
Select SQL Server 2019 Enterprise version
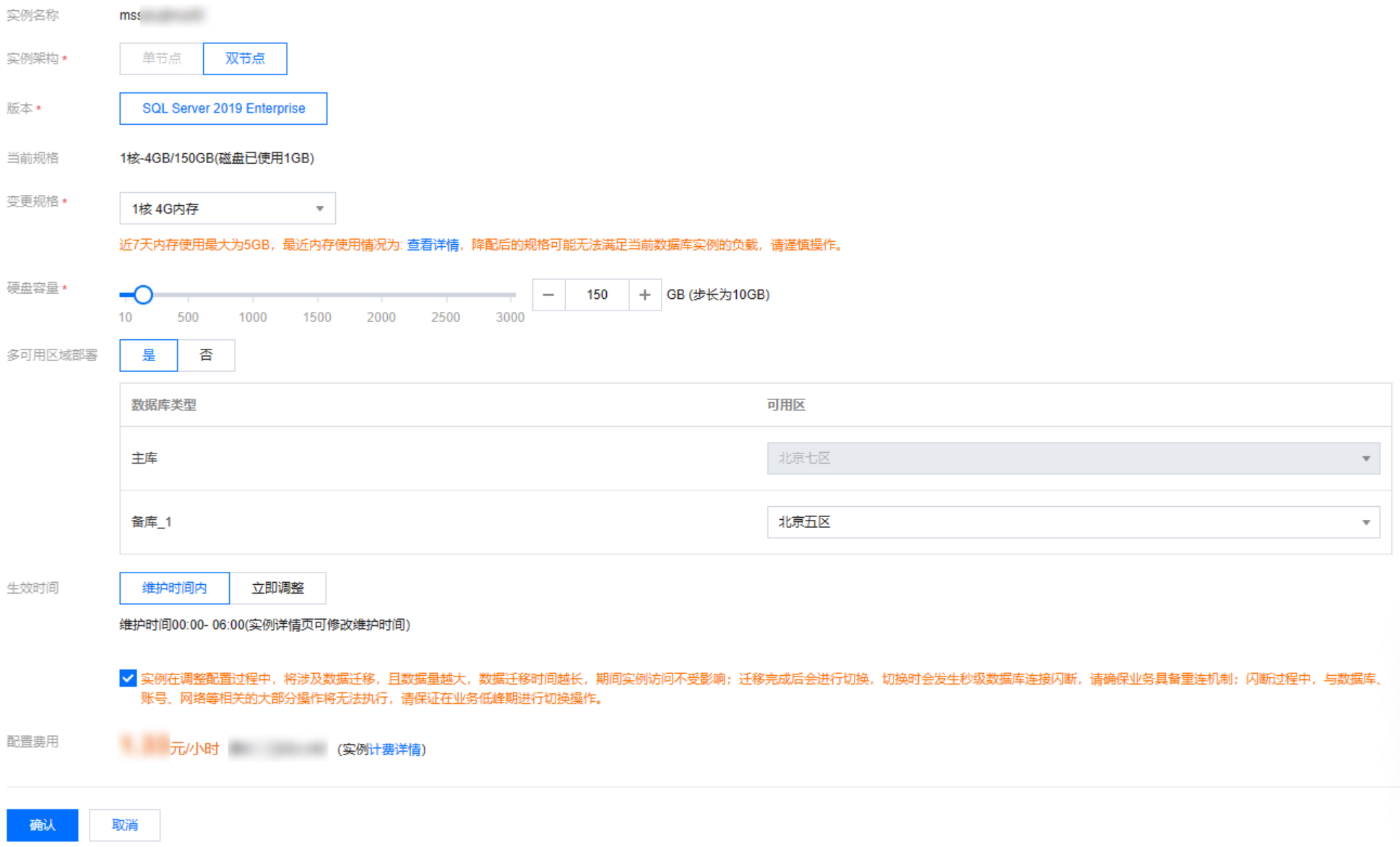(223, 108)
